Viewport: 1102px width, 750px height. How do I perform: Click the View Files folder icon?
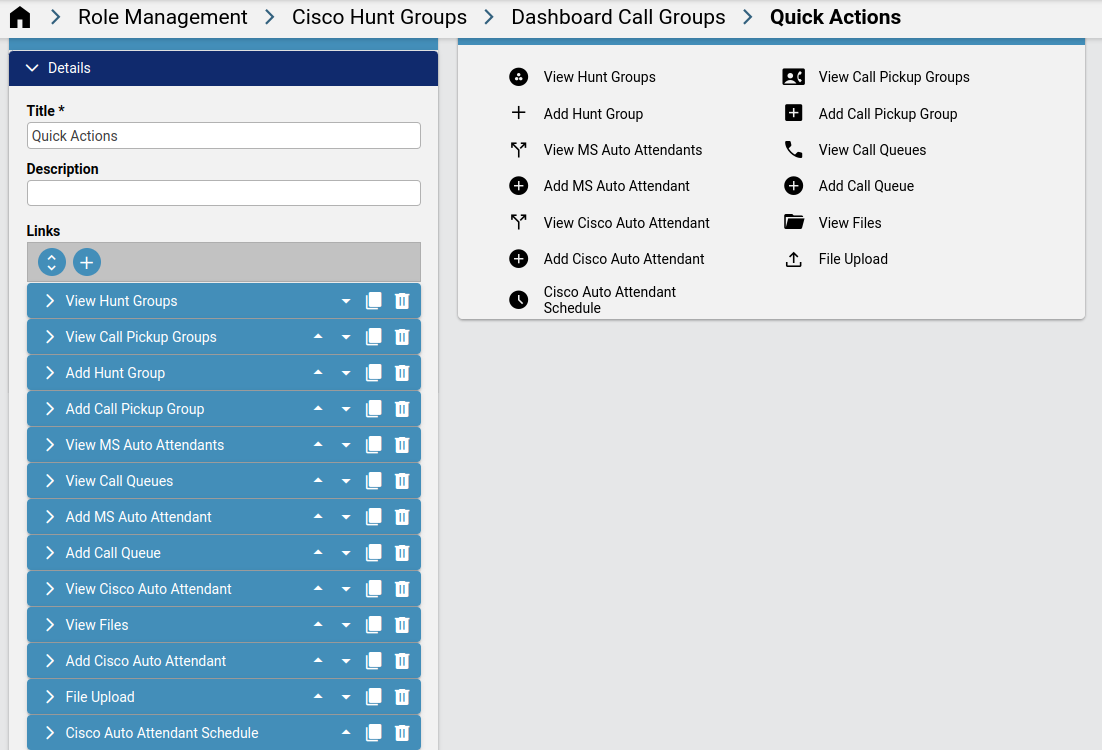[794, 222]
